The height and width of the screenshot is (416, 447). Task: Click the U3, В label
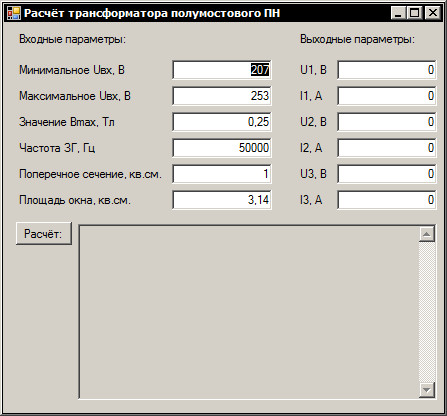point(313,174)
